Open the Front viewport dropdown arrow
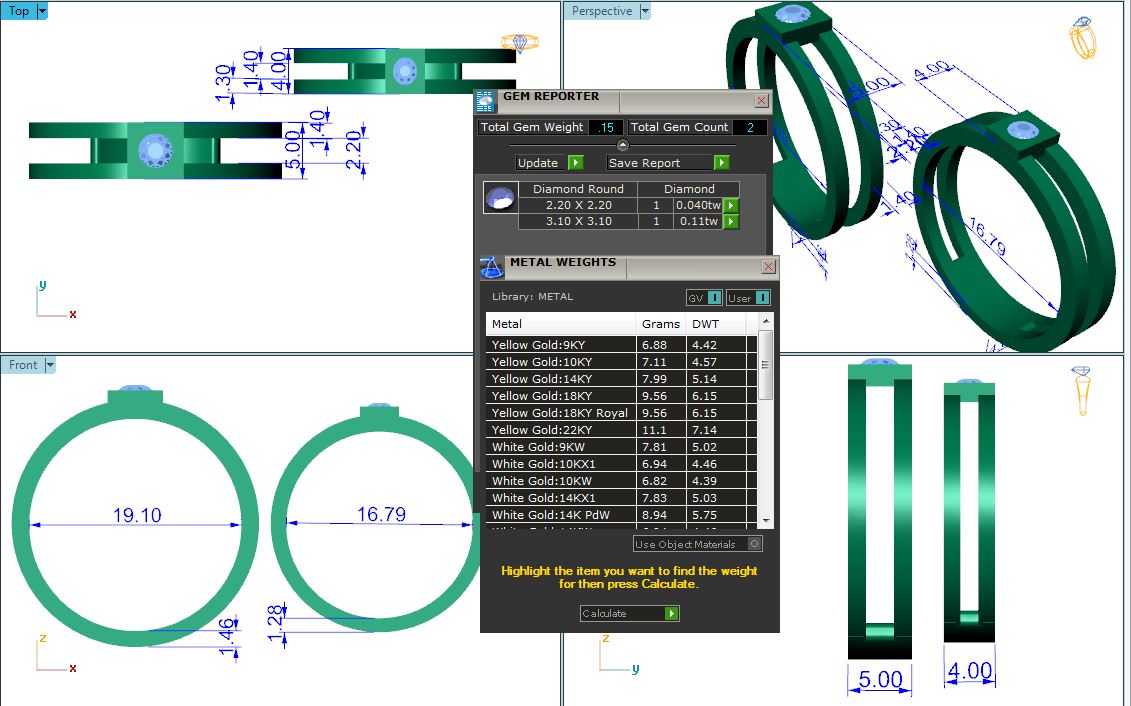The image size is (1131, 706). pos(50,365)
